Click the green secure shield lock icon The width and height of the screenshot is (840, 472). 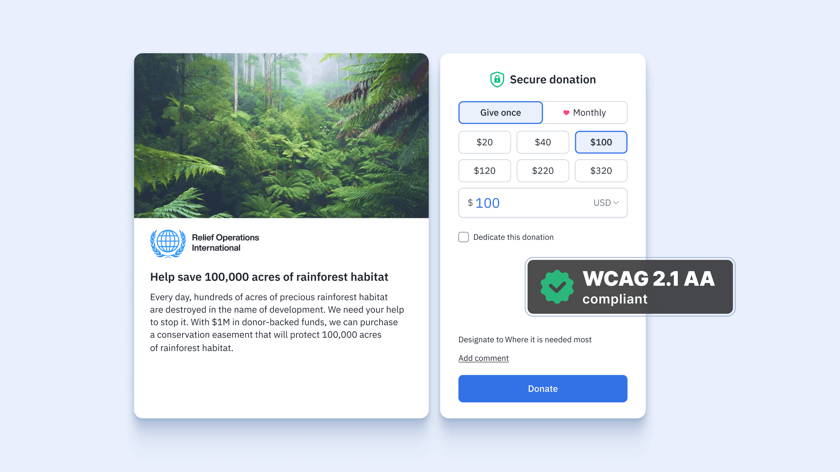(x=497, y=79)
